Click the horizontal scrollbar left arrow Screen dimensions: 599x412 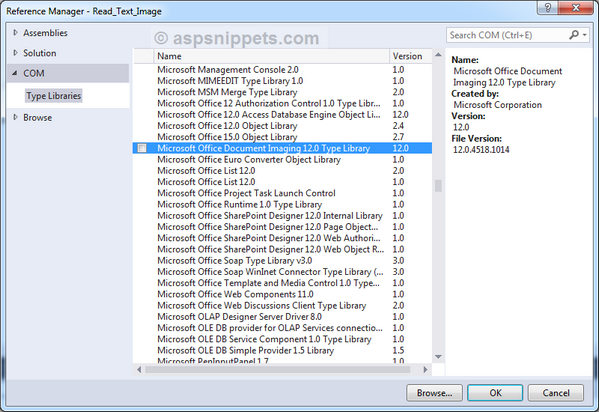(x=139, y=370)
